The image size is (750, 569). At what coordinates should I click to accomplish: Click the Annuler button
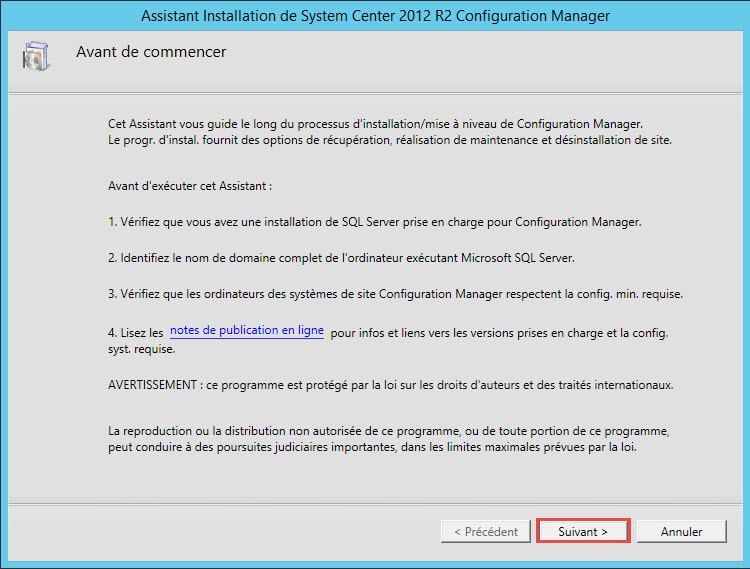pos(681,531)
